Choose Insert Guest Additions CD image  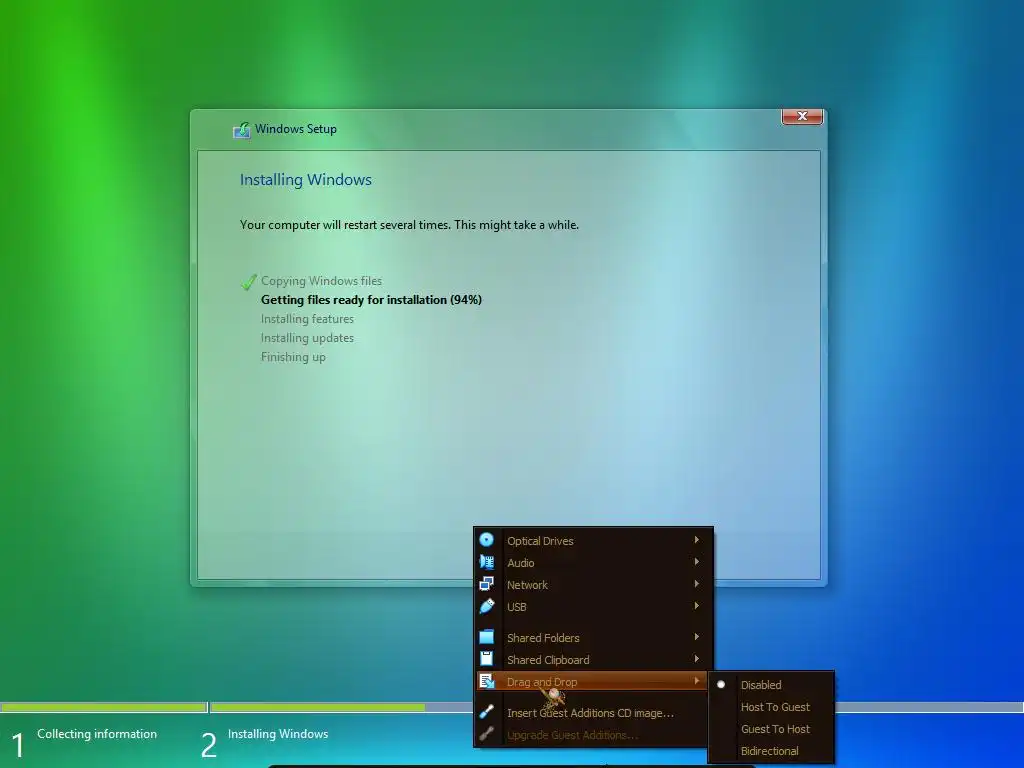point(593,712)
